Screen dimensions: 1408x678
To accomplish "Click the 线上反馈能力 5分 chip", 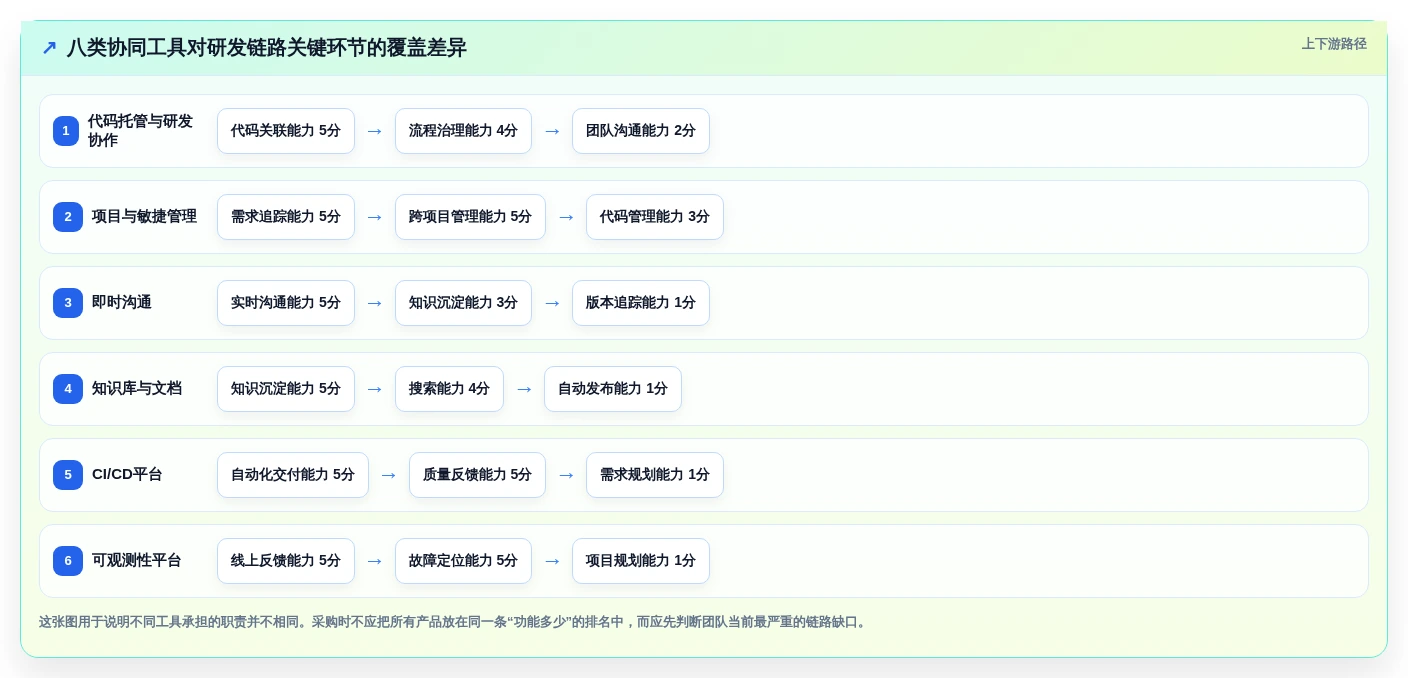I will (286, 561).
